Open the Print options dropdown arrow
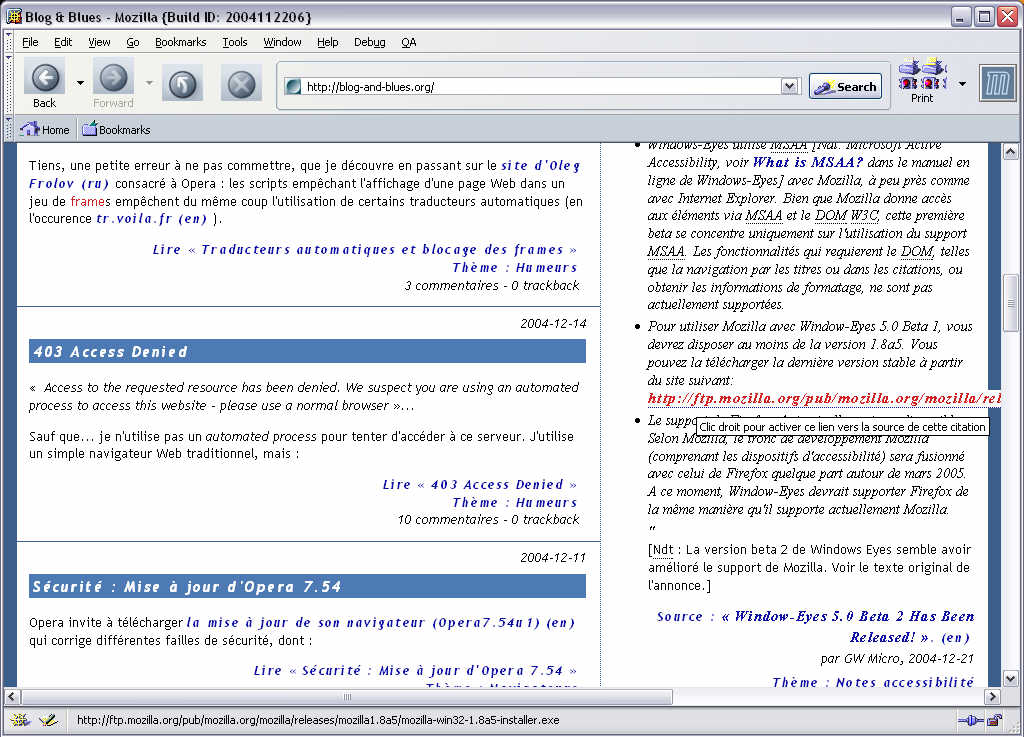 point(962,84)
